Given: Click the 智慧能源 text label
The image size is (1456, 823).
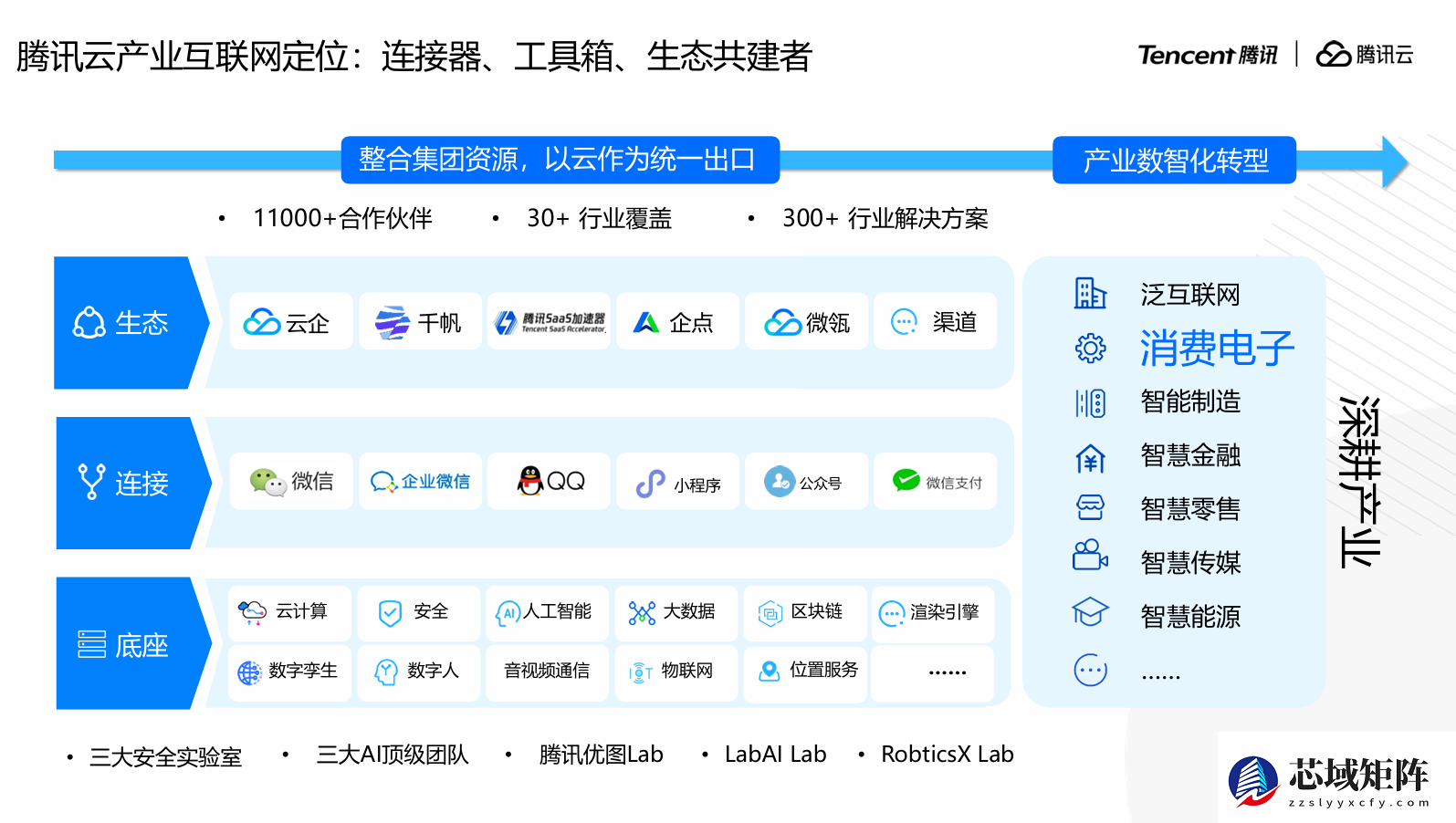Looking at the screenshot, I should coord(1190,616).
